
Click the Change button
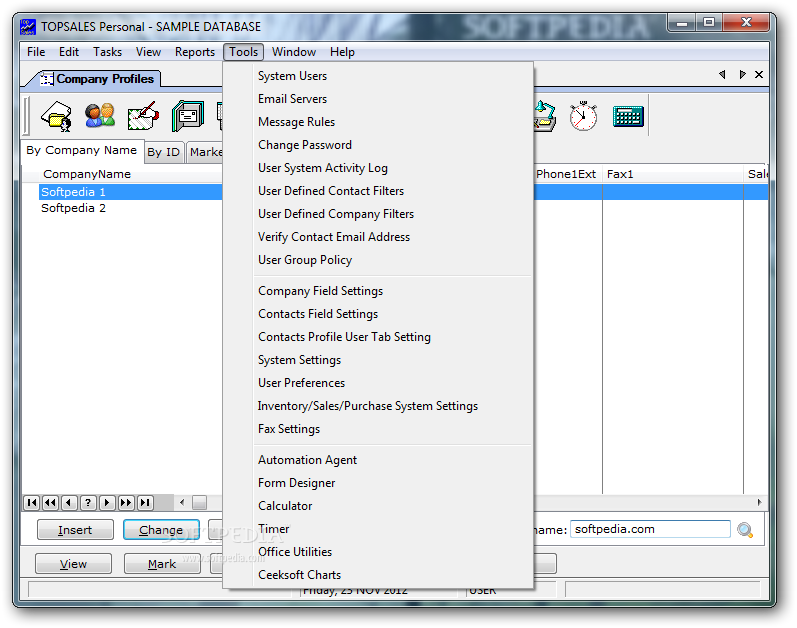click(161, 530)
